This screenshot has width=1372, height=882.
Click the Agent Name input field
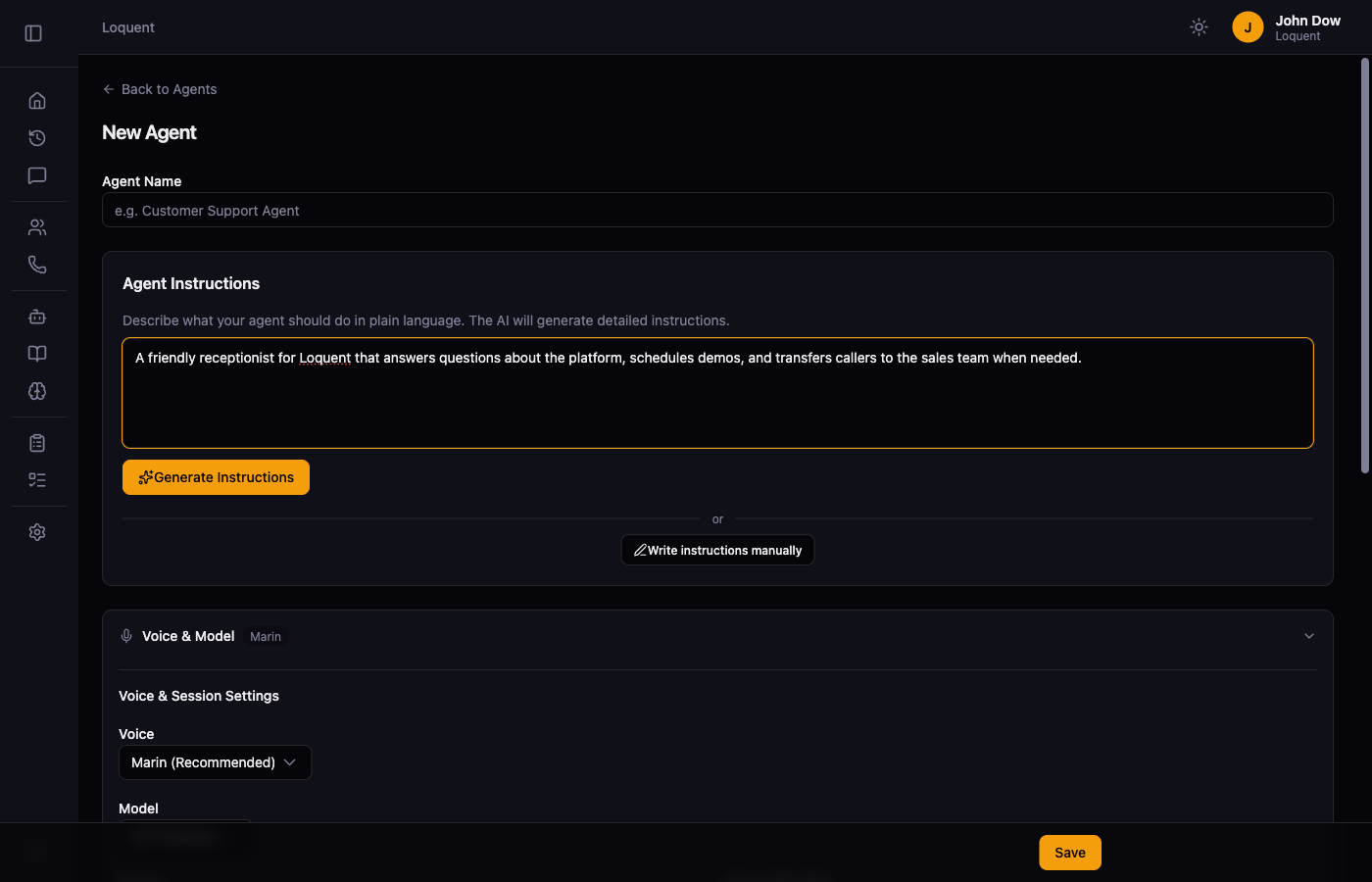click(x=717, y=210)
